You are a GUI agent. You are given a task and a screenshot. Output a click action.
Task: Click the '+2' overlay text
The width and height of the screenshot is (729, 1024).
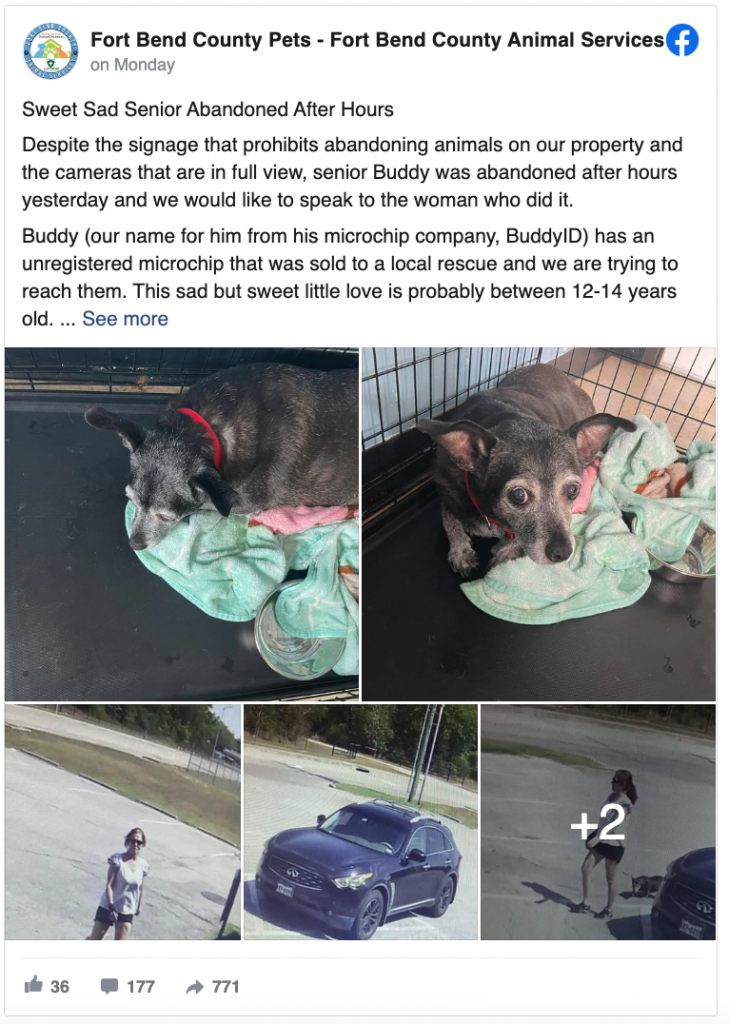click(598, 824)
